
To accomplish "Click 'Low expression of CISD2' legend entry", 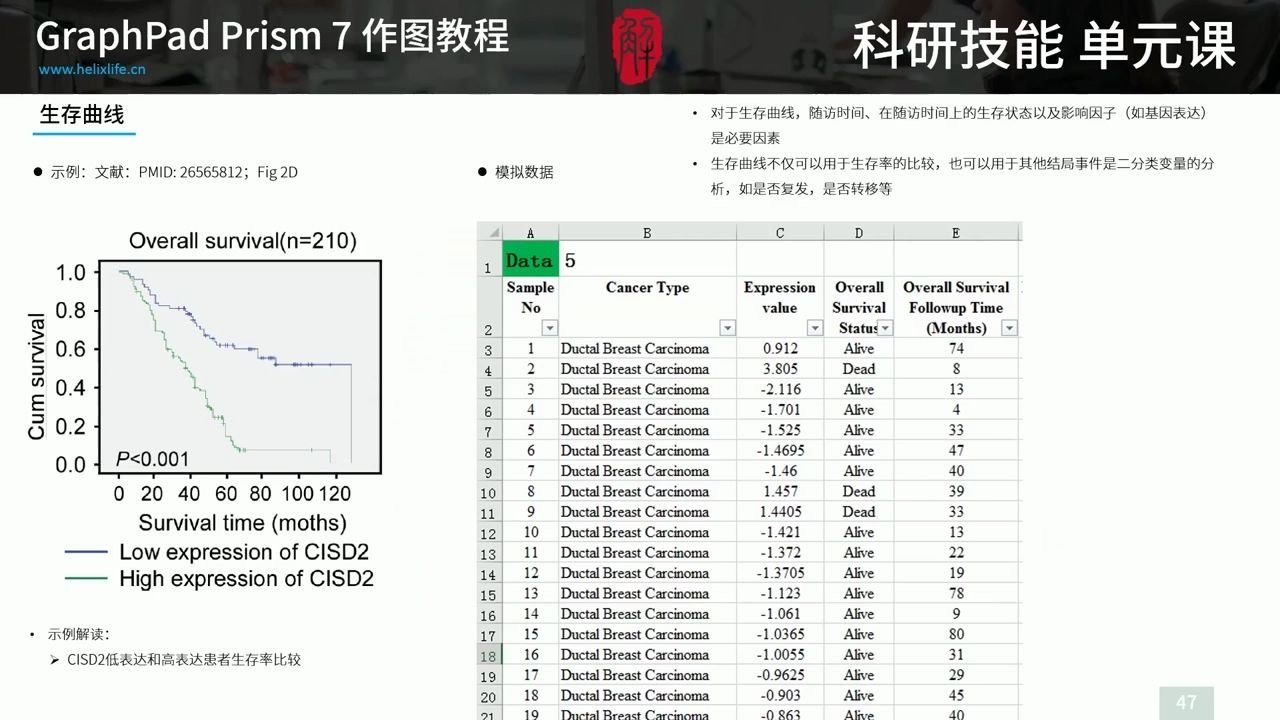I will (x=219, y=552).
